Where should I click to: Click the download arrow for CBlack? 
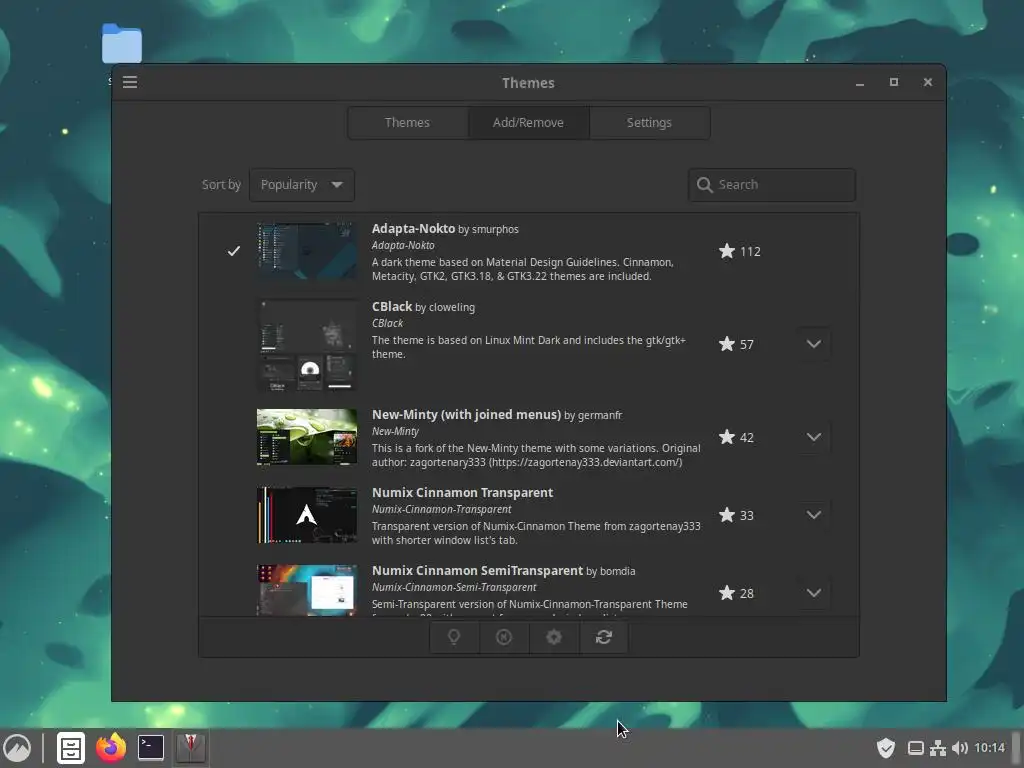814,344
